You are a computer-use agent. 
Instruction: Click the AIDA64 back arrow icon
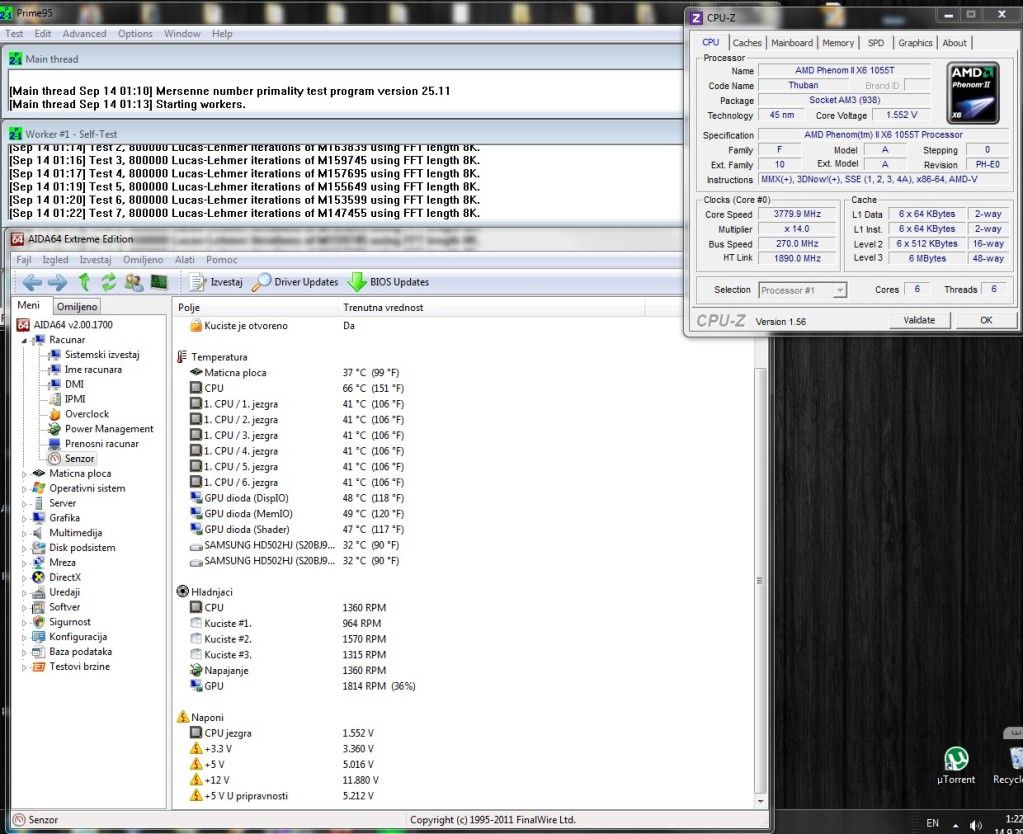point(32,282)
